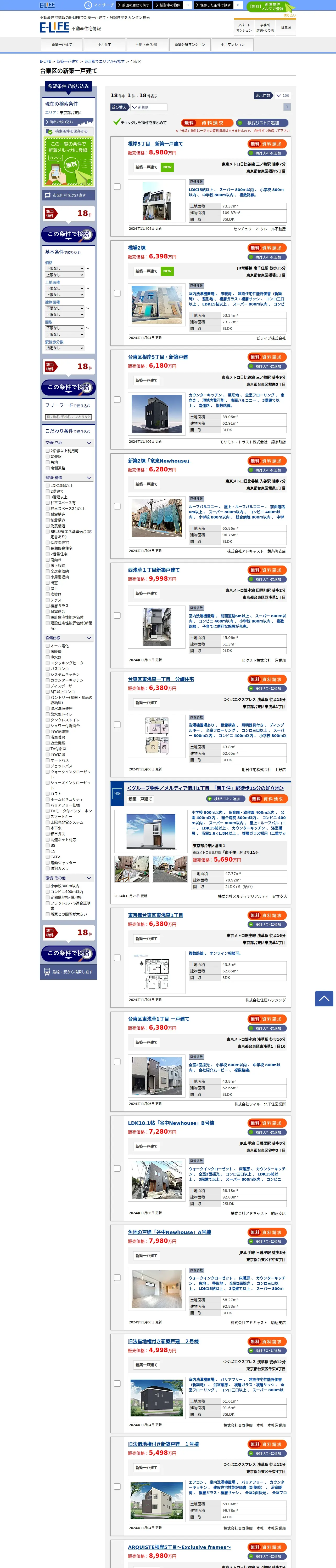Enable LDK15帖以上 filter checkbox
Screen dimensions: 336x1568
48,486
